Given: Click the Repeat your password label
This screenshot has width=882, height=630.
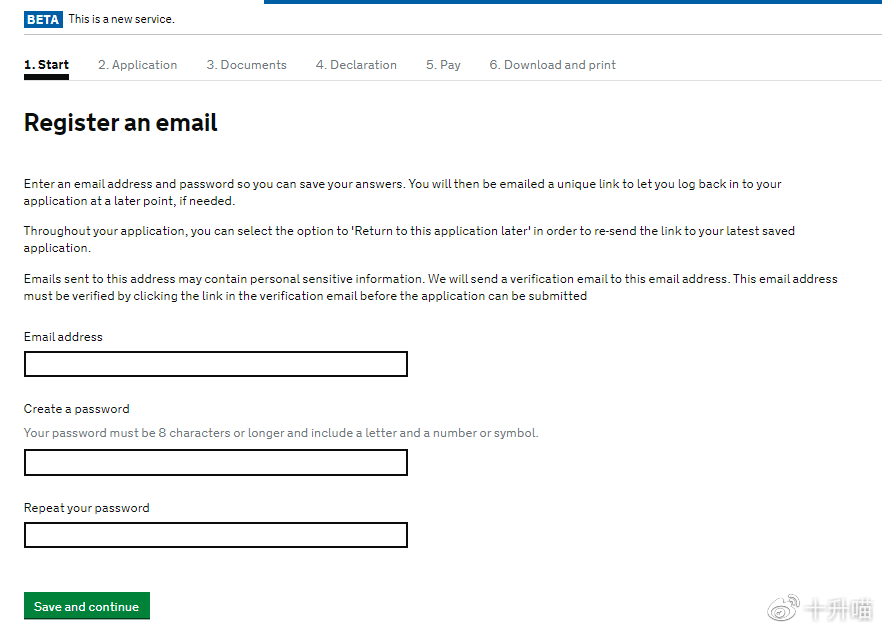Looking at the screenshot, I should tap(87, 508).
